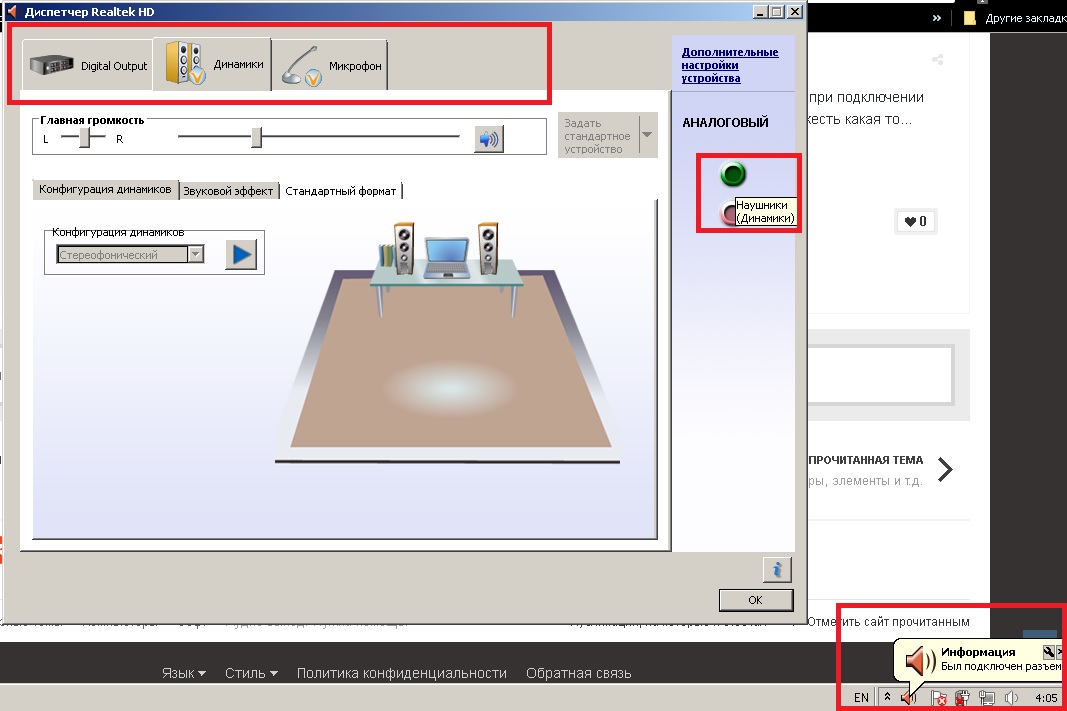The width and height of the screenshot is (1067, 711).
Task: Open Язык dropdown in browser footer
Action: 184,673
